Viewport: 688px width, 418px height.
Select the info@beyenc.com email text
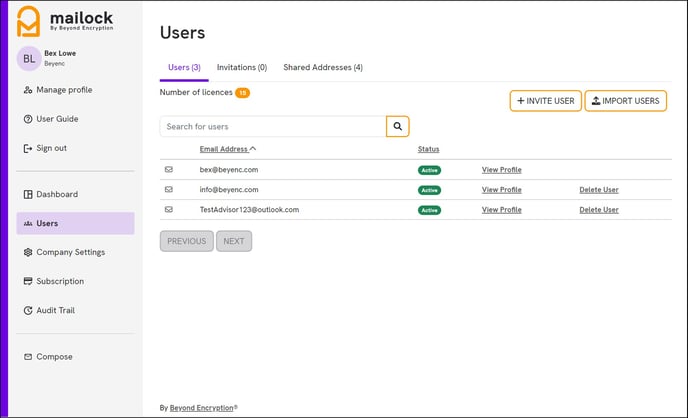coord(229,189)
